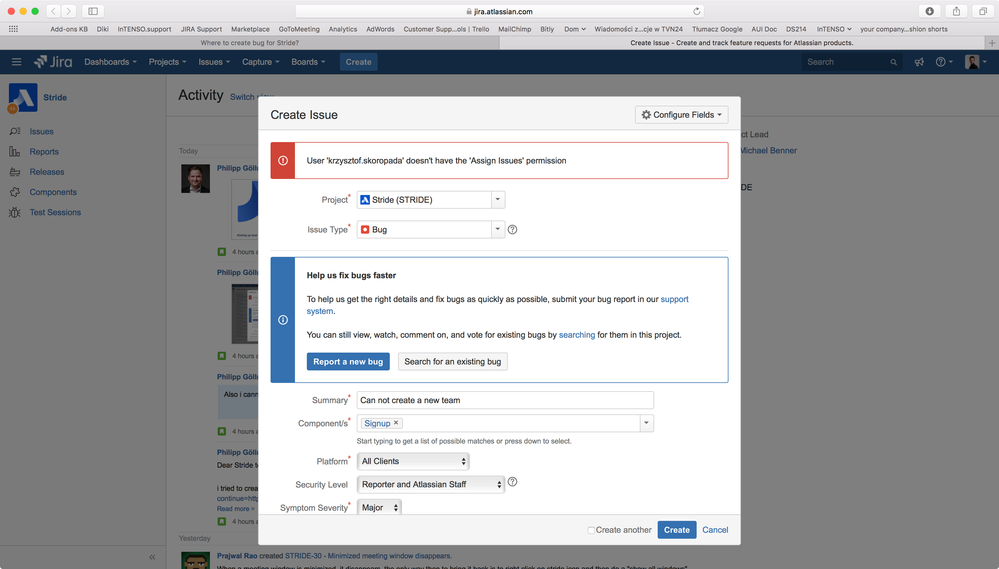
Task: Open the Configure Fields dropdown
Action: (x=682, y=115)
